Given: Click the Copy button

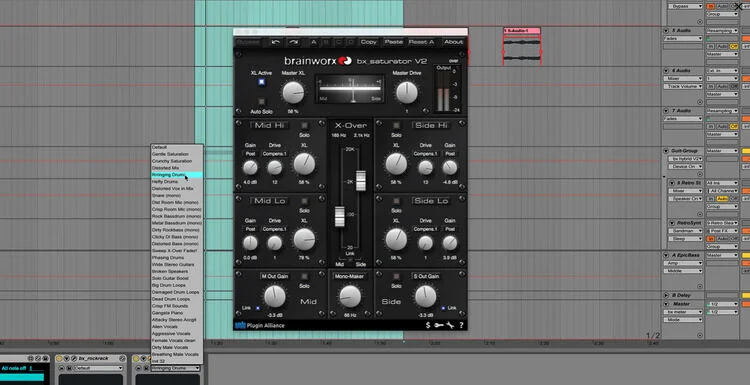Looking at the screenshot, I should [368, 42].
